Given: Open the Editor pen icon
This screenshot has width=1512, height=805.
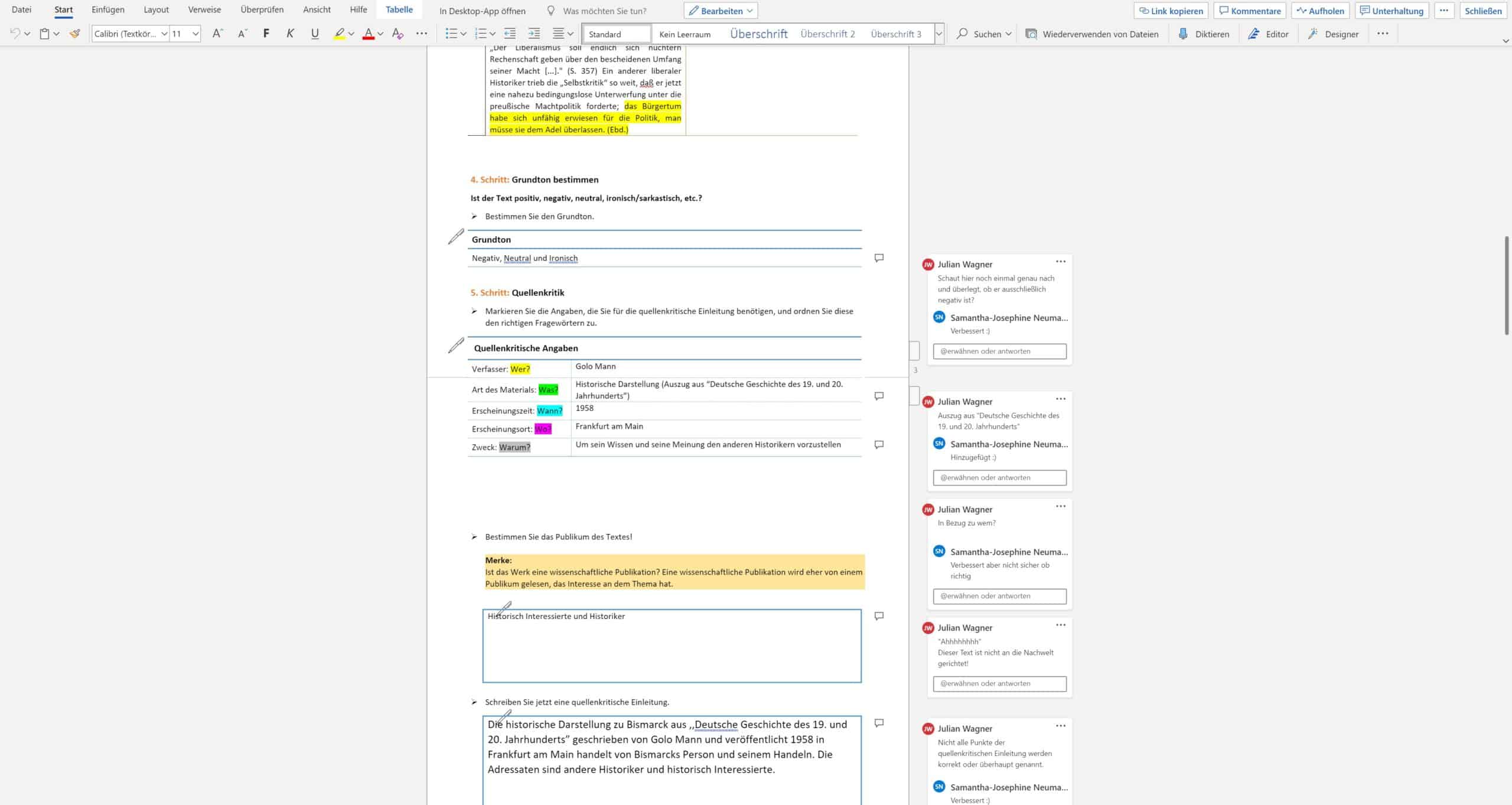Looking at the screenshot, I should (1253, 34).
